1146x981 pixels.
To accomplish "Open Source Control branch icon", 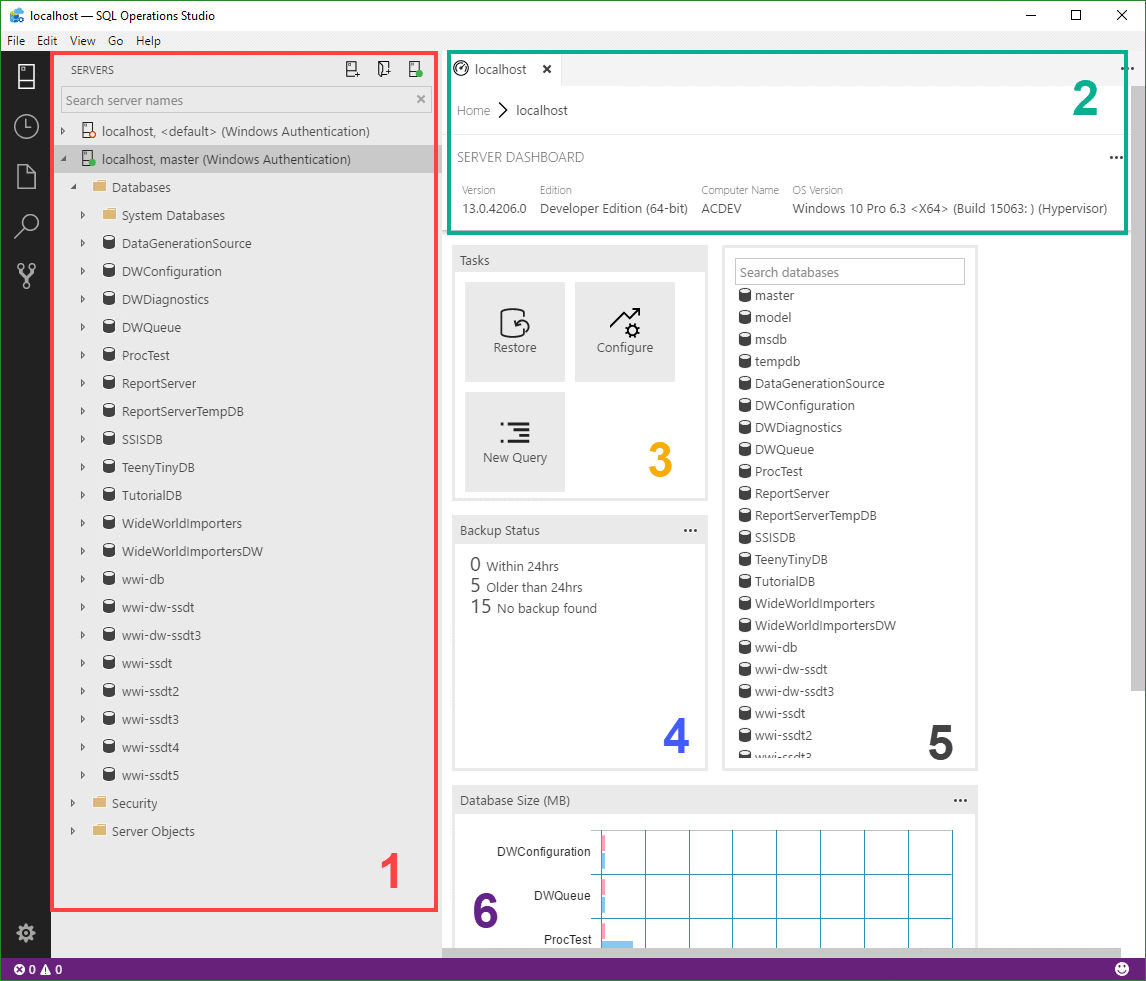I will point(26,276).
